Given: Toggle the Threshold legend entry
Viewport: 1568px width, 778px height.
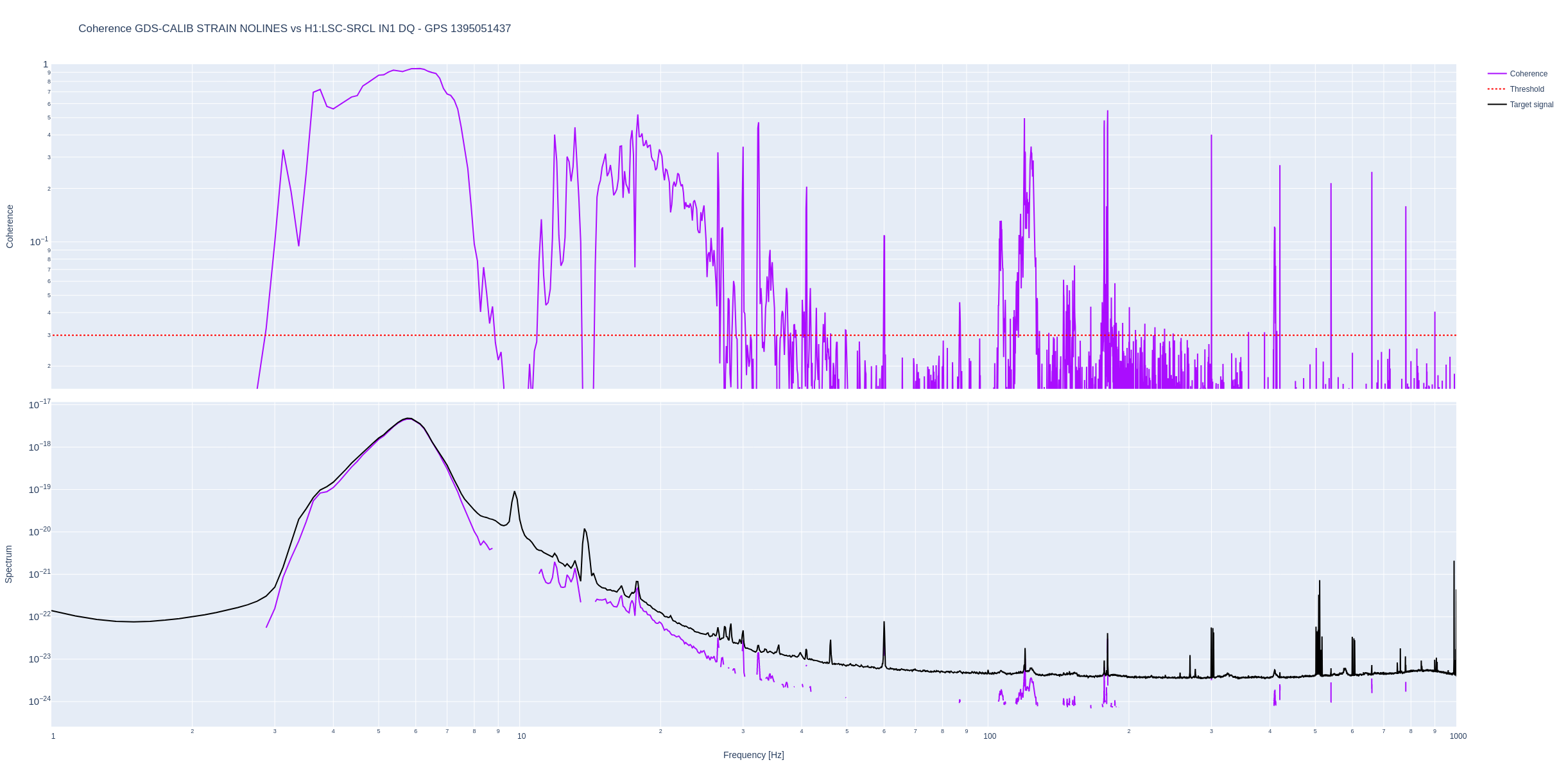Looking at the screenshot, I should coord(1526,89).
